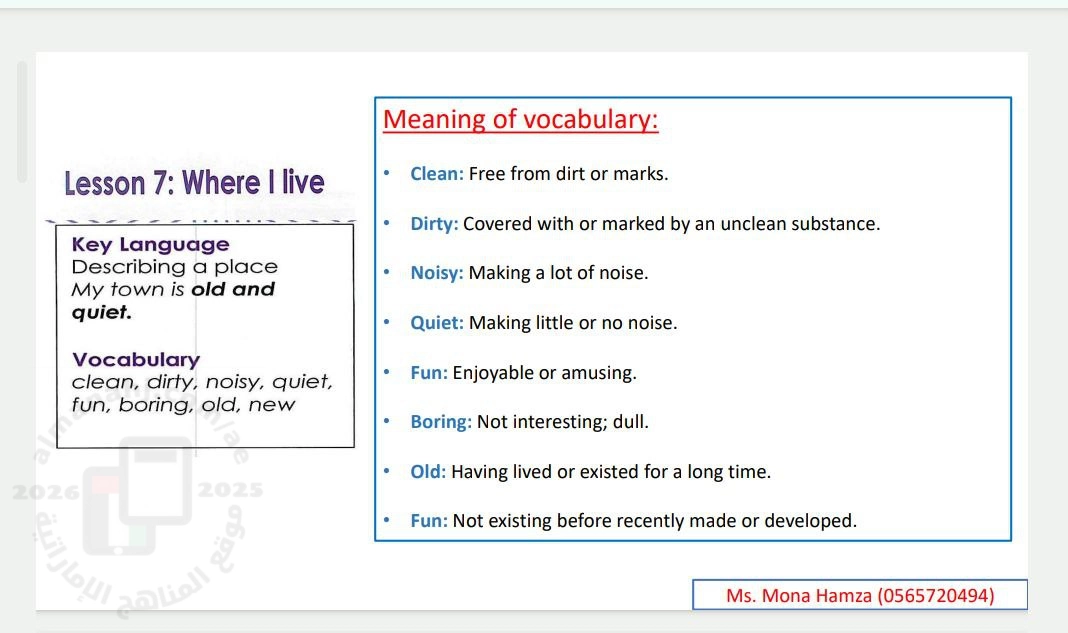Image resolution: width=1068 pixels, height=633 pixels.
Task: Select the word 'Clean:' in the definitions list
Action: (437, 174)
